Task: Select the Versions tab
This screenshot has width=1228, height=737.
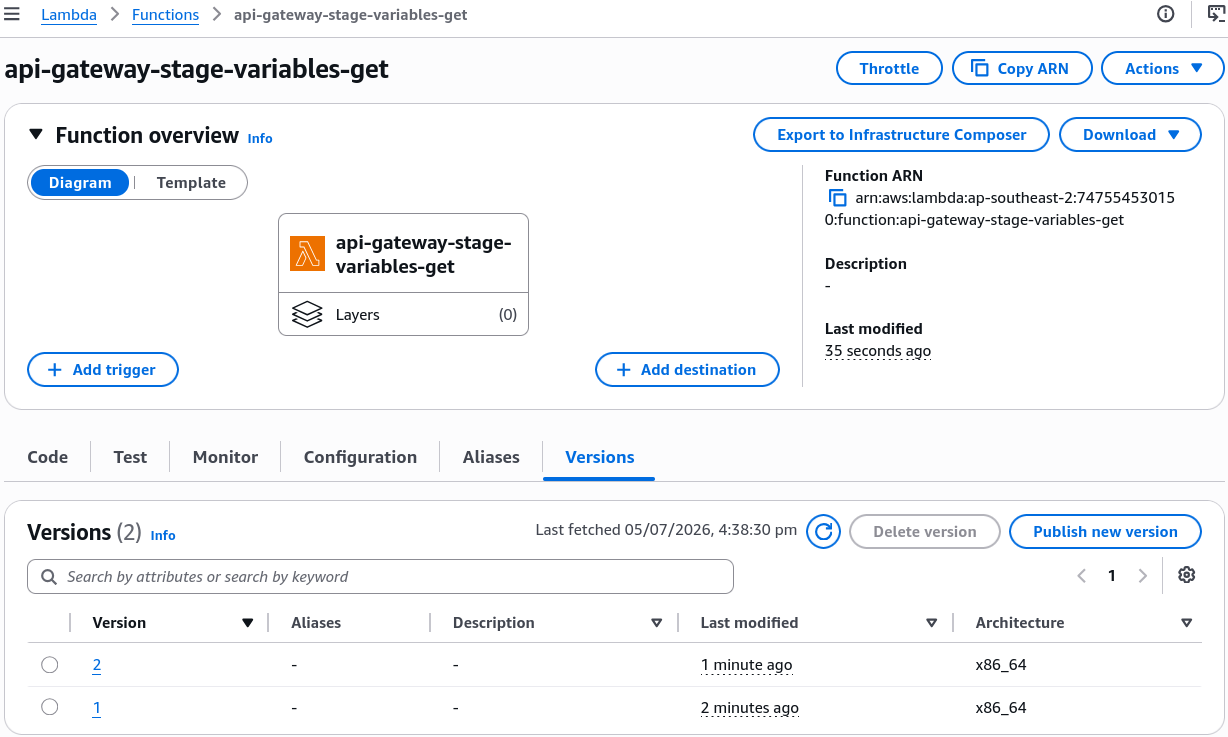Action: click(600, 457)
